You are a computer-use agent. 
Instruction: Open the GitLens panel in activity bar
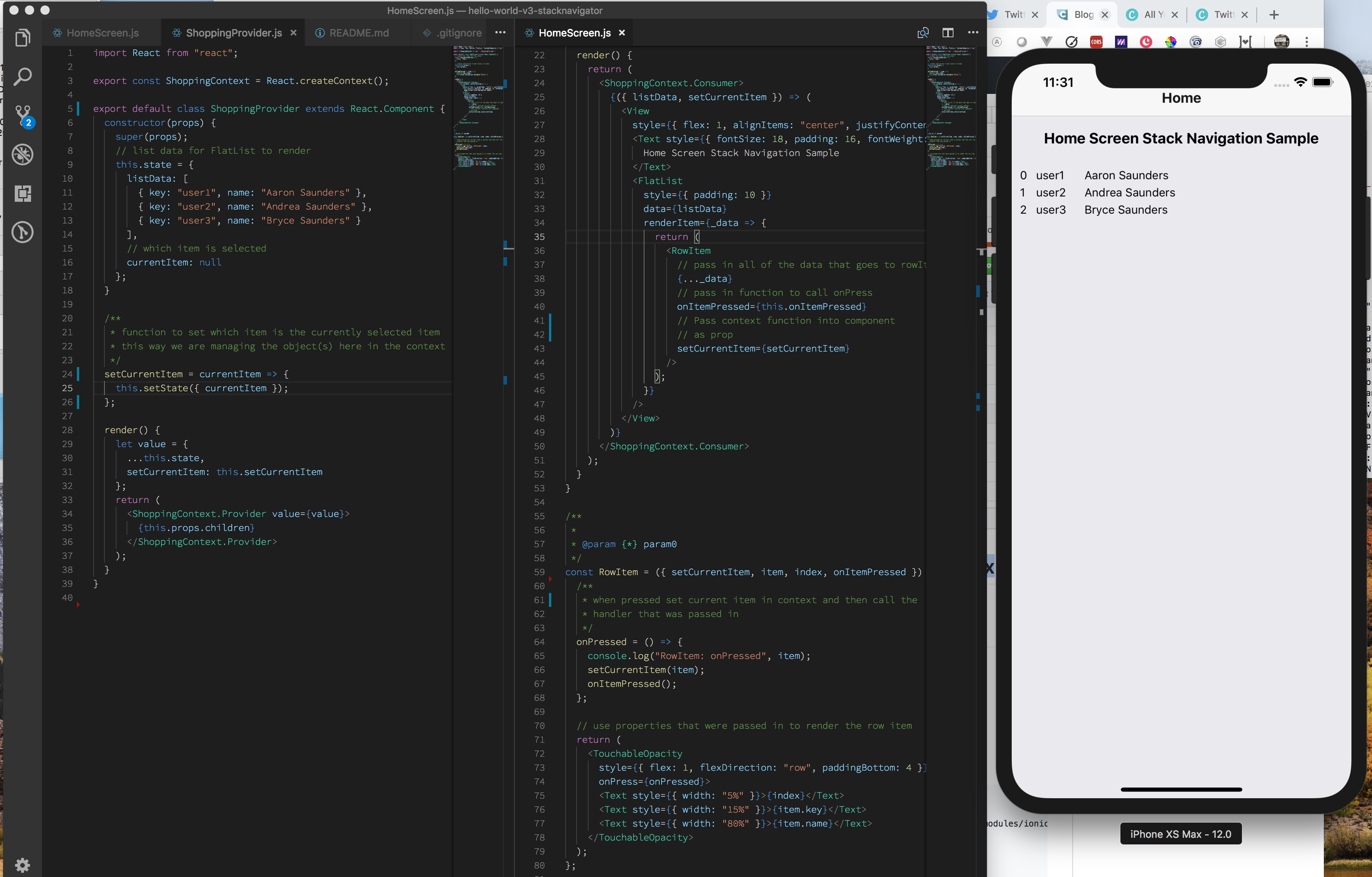(x=22, y=232)
